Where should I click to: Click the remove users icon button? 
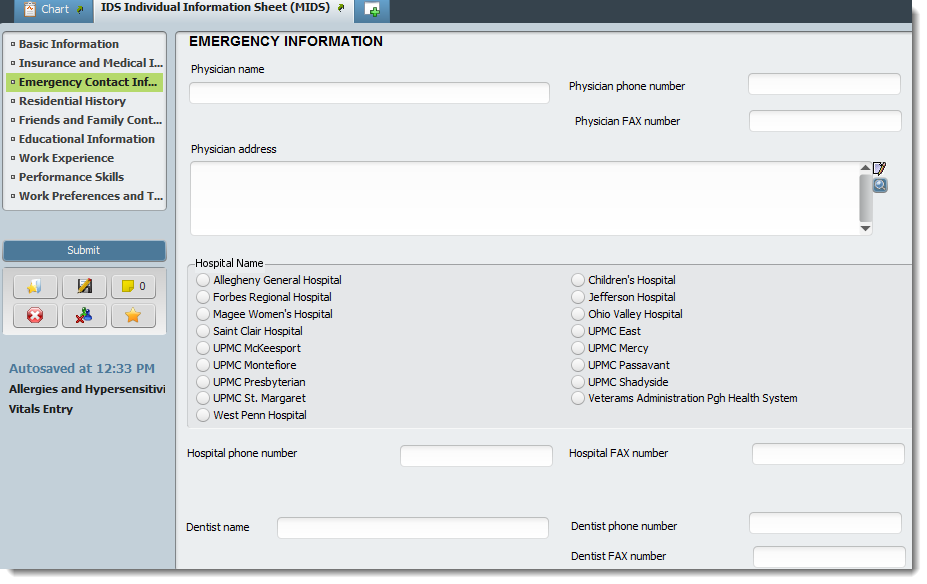tap(85, 316)
